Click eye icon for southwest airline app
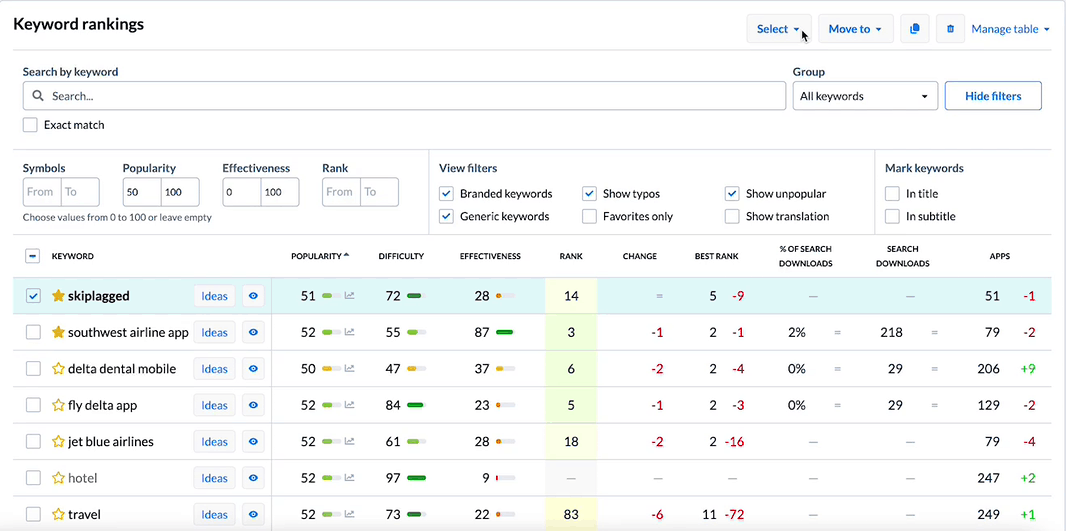Viewport: 1066px width, 531px height. click(x=254, y=332)
